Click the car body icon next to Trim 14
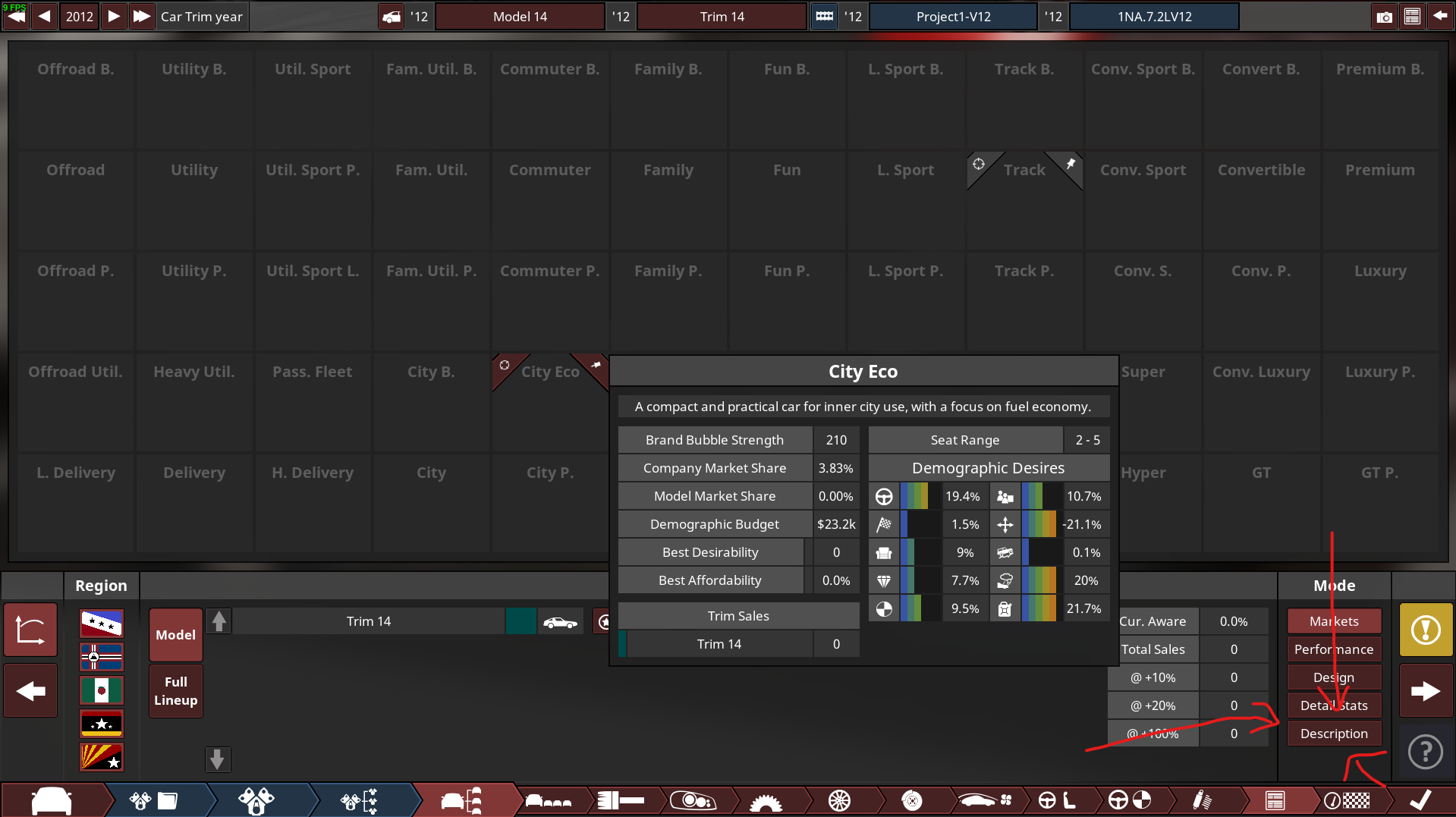Image resolution: width=1456 pixels, height=817 pixels. coord(561,622)
